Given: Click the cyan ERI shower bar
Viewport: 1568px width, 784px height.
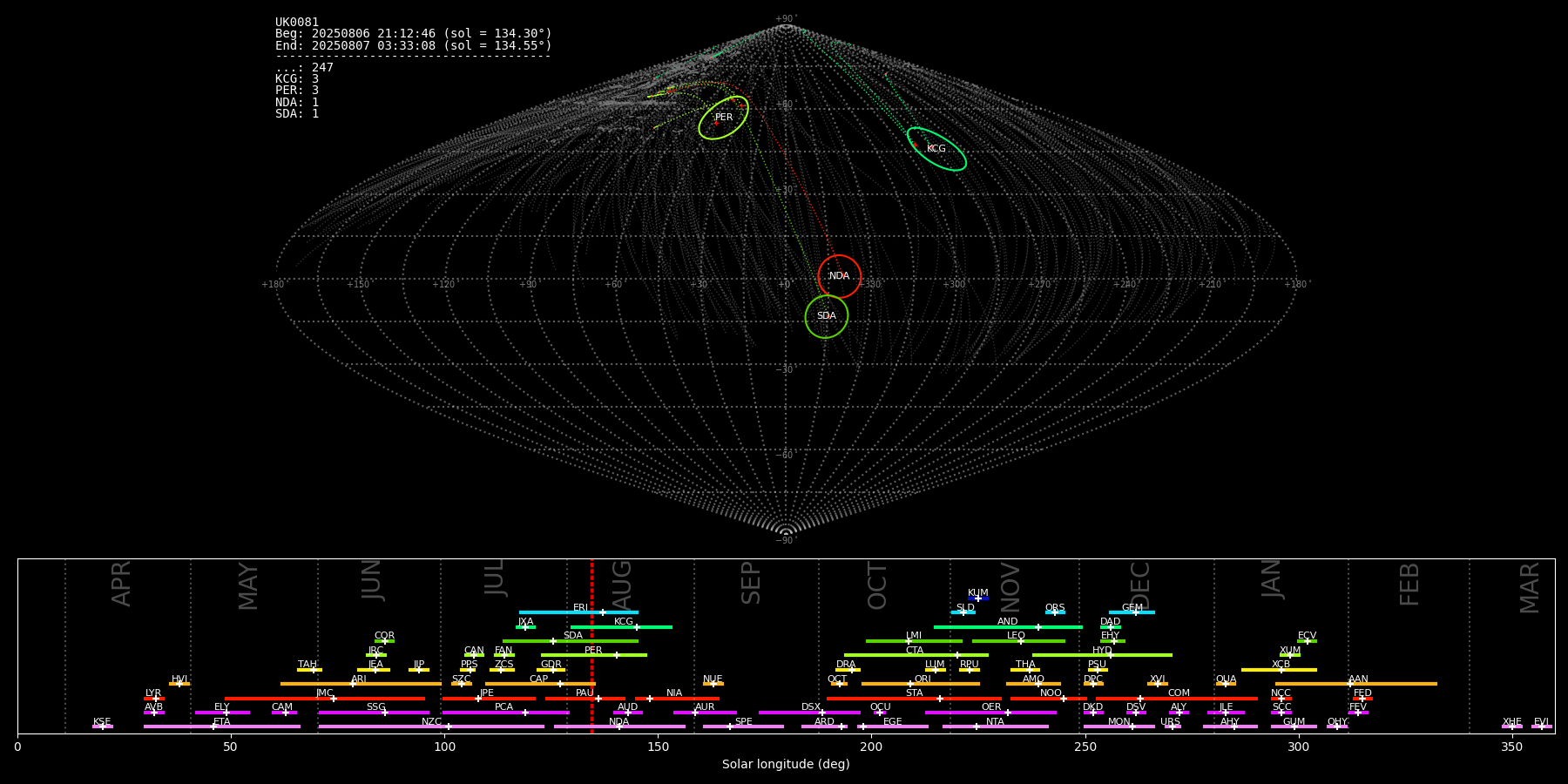Looking at the screenshot, I should click(x=578, y=612).
